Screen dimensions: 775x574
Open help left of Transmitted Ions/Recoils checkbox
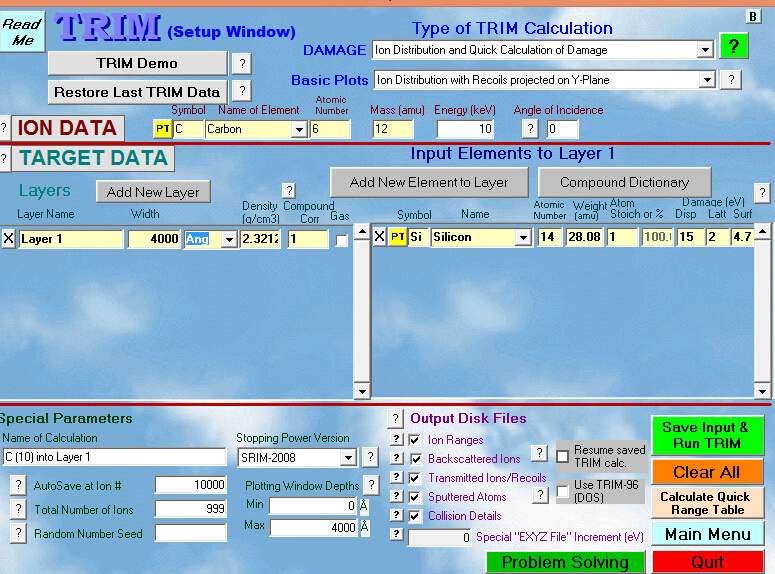(396, 477)
